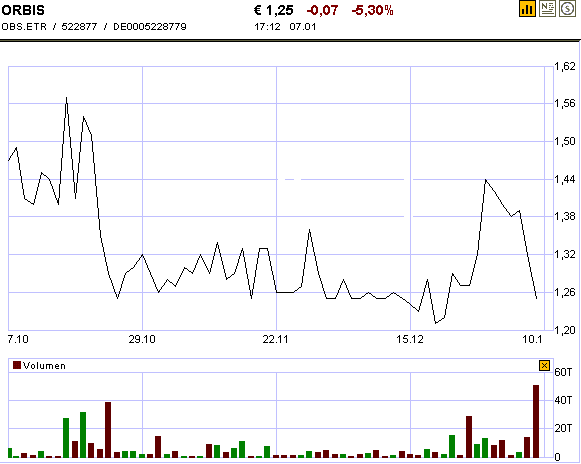
Task: Click the 1,20 price axis label
Action: tap(565, 330)
